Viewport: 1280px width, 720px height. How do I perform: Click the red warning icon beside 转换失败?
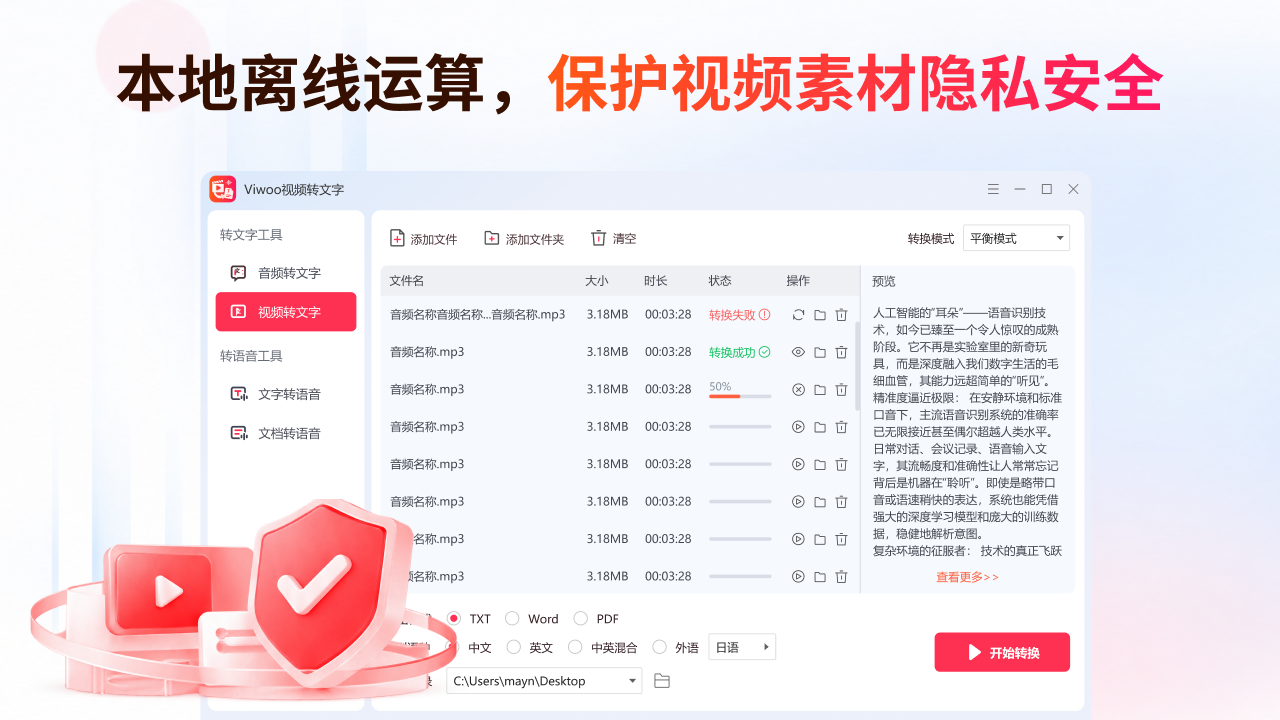[x=765, y=314]
